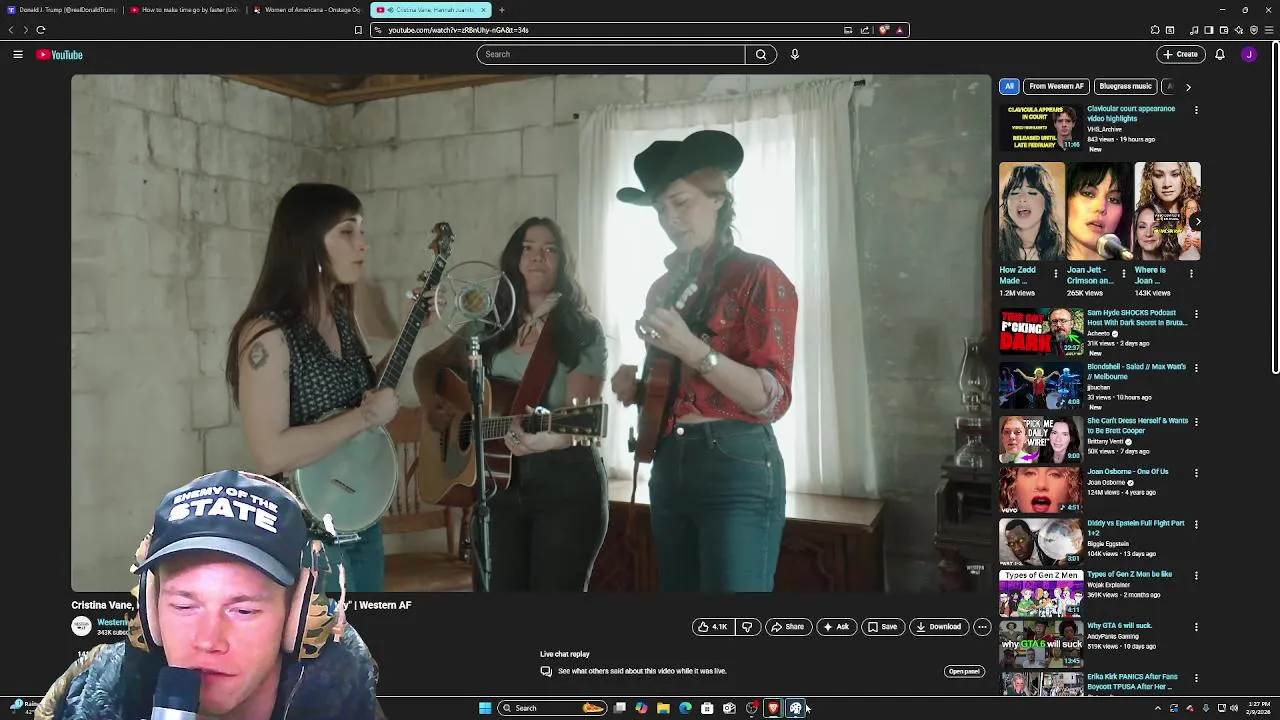Open Microsoft Edge from taskbar

coord(685,708)
